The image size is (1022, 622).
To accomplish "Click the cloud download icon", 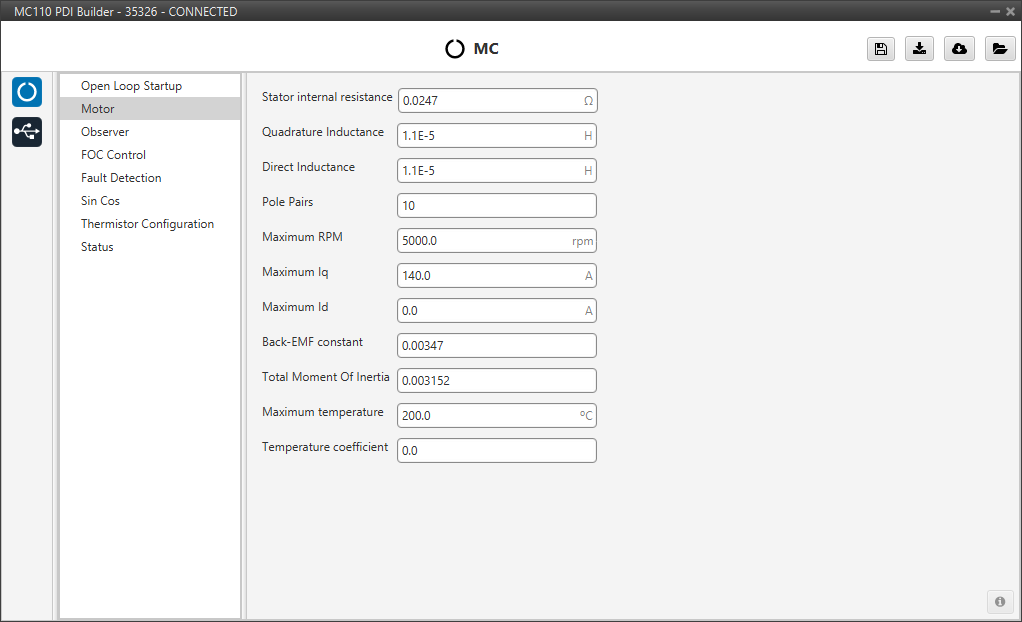I will point(959,49).
